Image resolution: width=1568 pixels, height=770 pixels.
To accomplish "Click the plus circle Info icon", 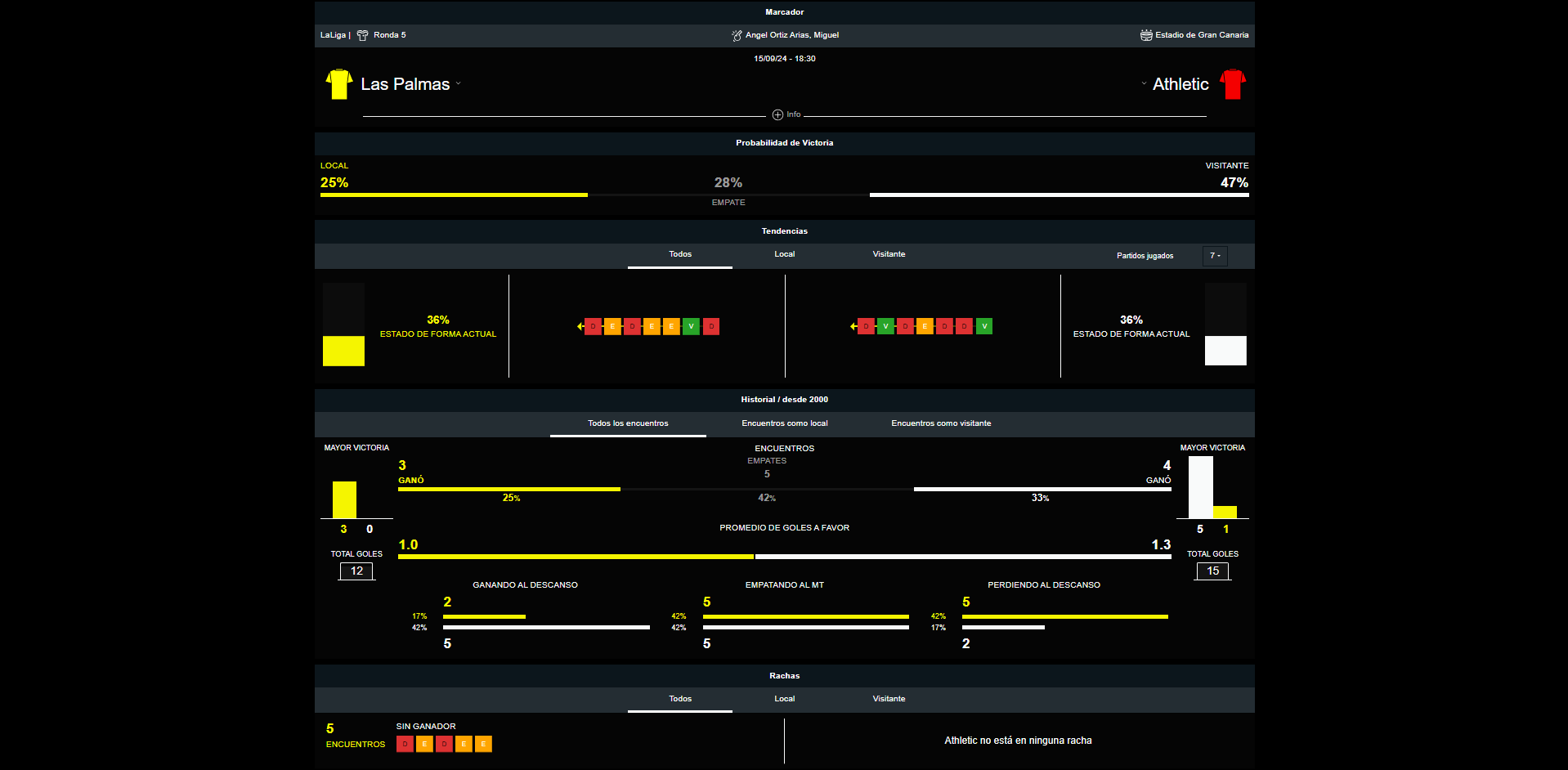I will [x=777, y=114].
